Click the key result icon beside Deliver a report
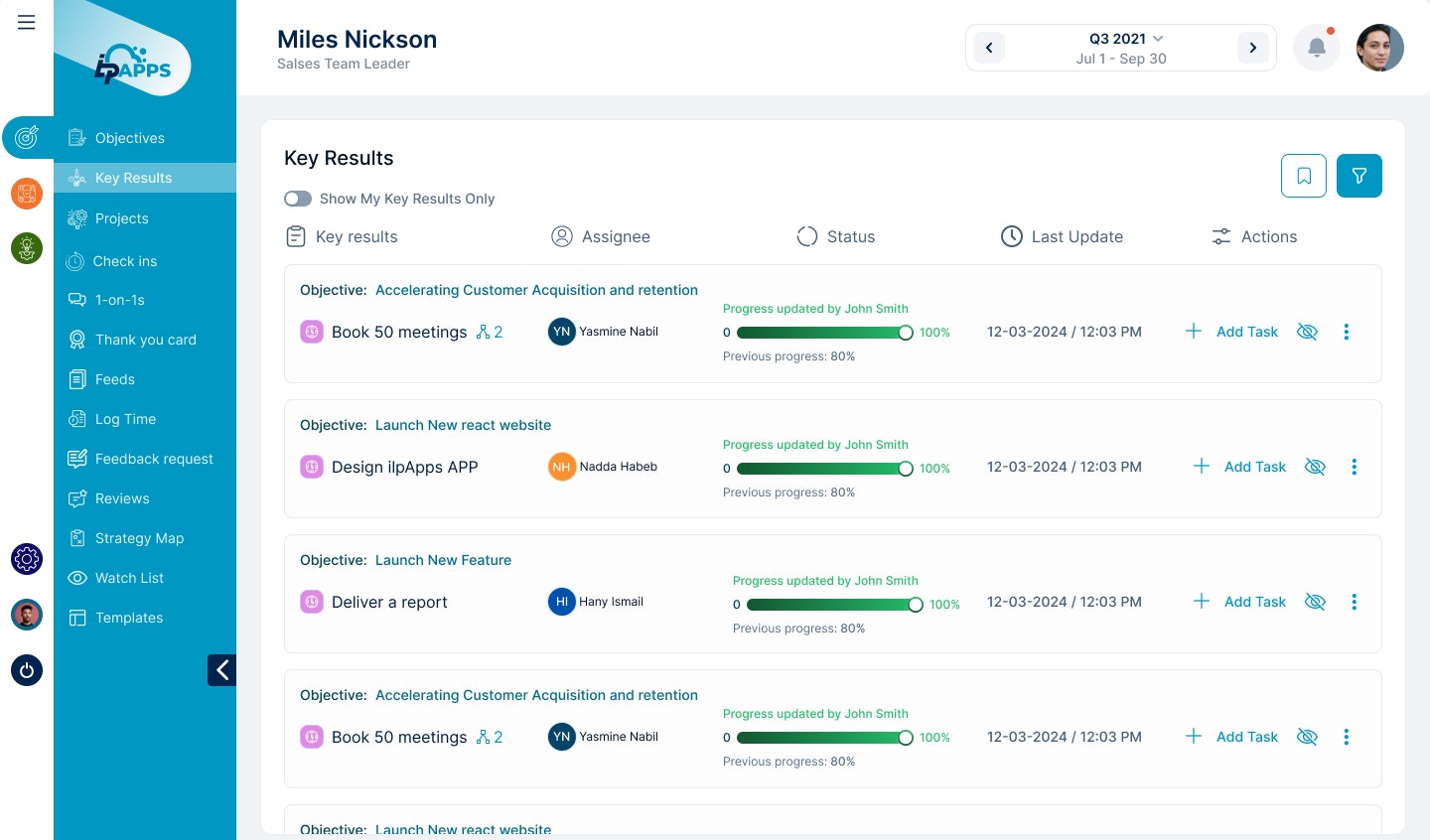 click(x=312, y=602)
